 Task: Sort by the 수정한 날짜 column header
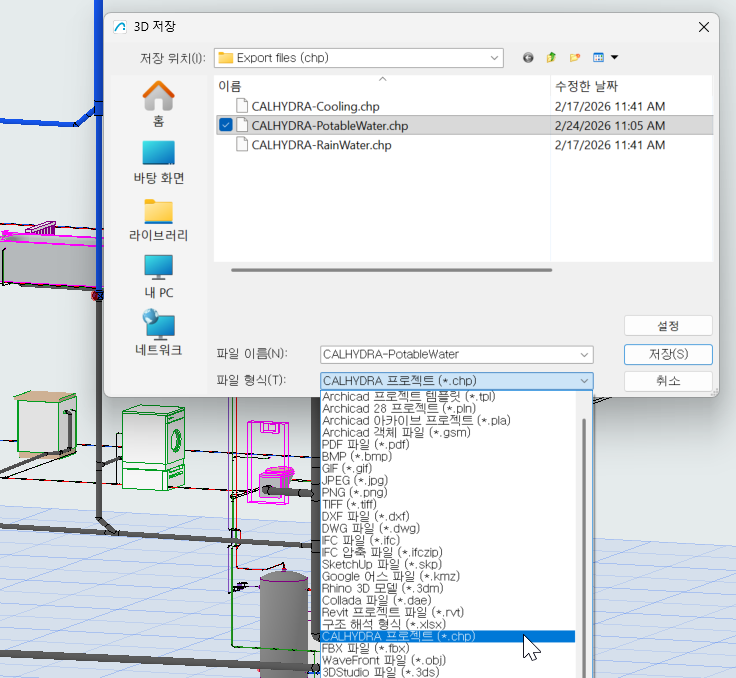631,86
